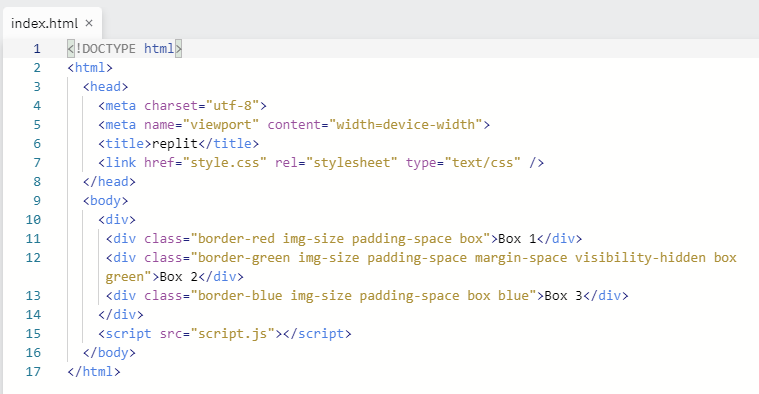Image resolution: width=759 pixels, height=394 pixels.
Task: Click visibility-hidden class name on line 12
Action: point(640,258)
